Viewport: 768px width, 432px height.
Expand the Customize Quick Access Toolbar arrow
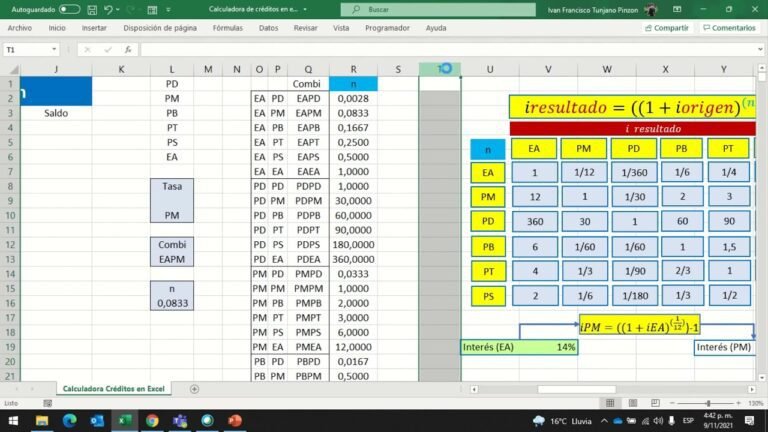click(x=168, y=9)
